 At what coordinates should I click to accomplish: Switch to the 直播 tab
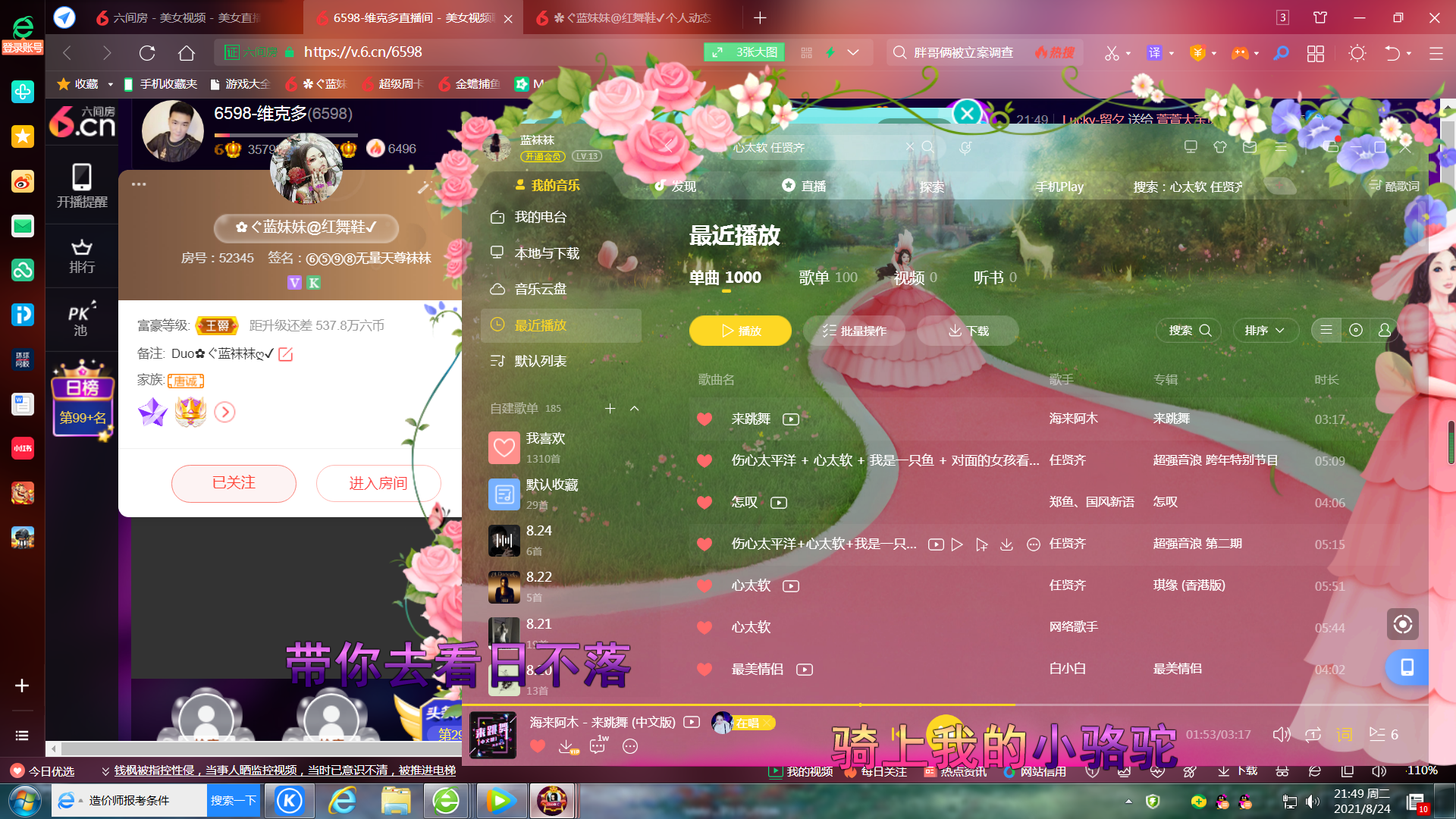tap(804, 186)
